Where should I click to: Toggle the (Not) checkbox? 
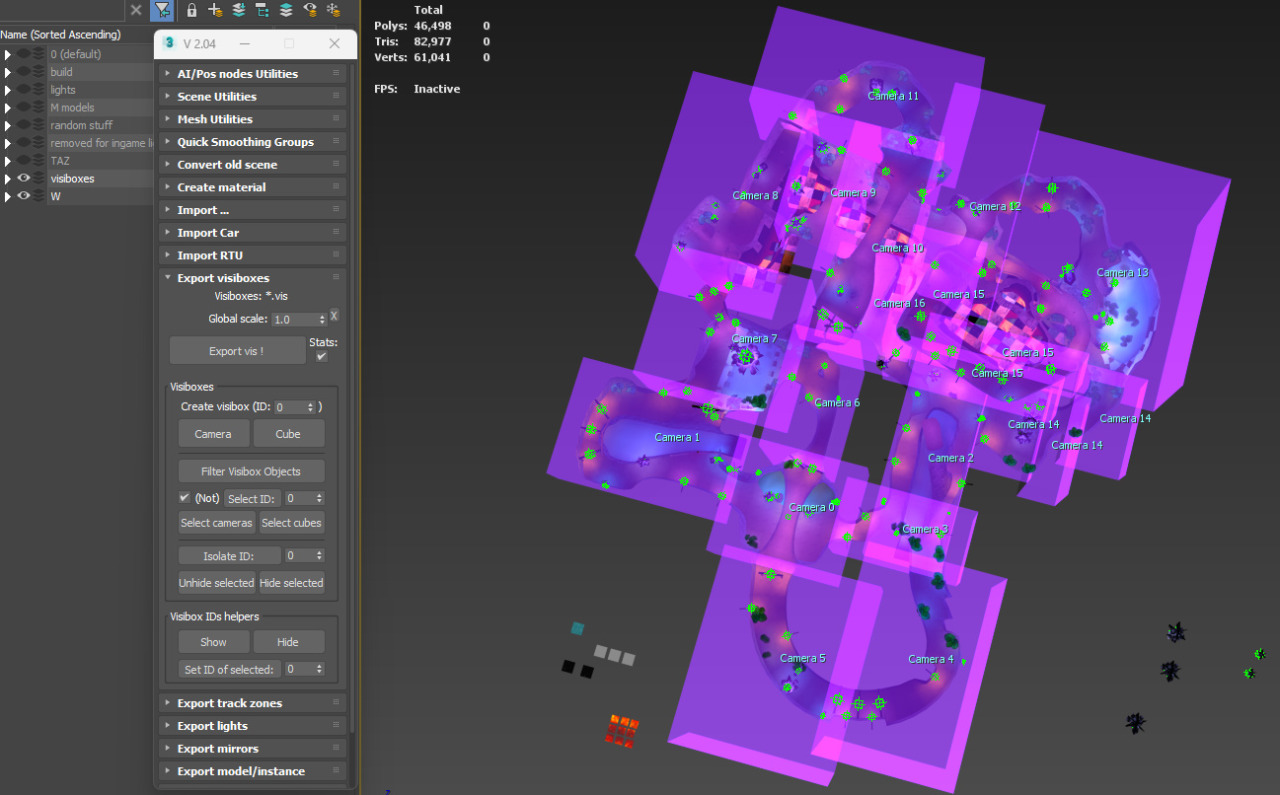coord(184,498)
